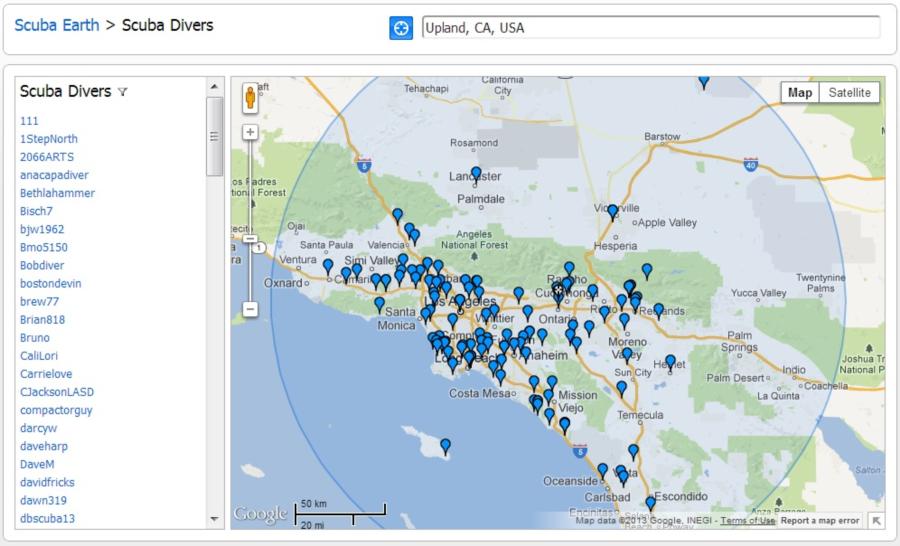Open diver profile Brian818

[x=42, y=320]
